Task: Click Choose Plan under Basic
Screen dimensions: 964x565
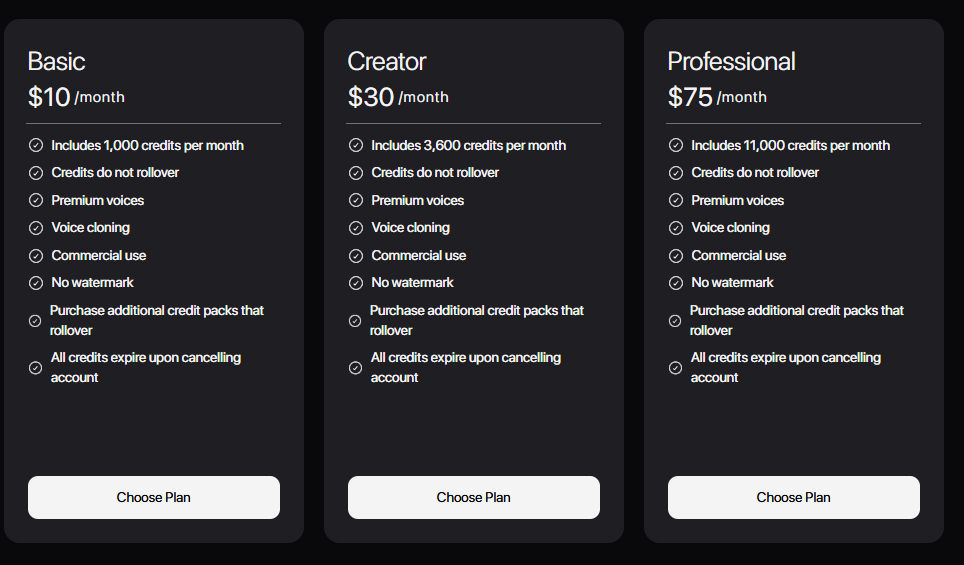Action: click(x=153, y=497)
